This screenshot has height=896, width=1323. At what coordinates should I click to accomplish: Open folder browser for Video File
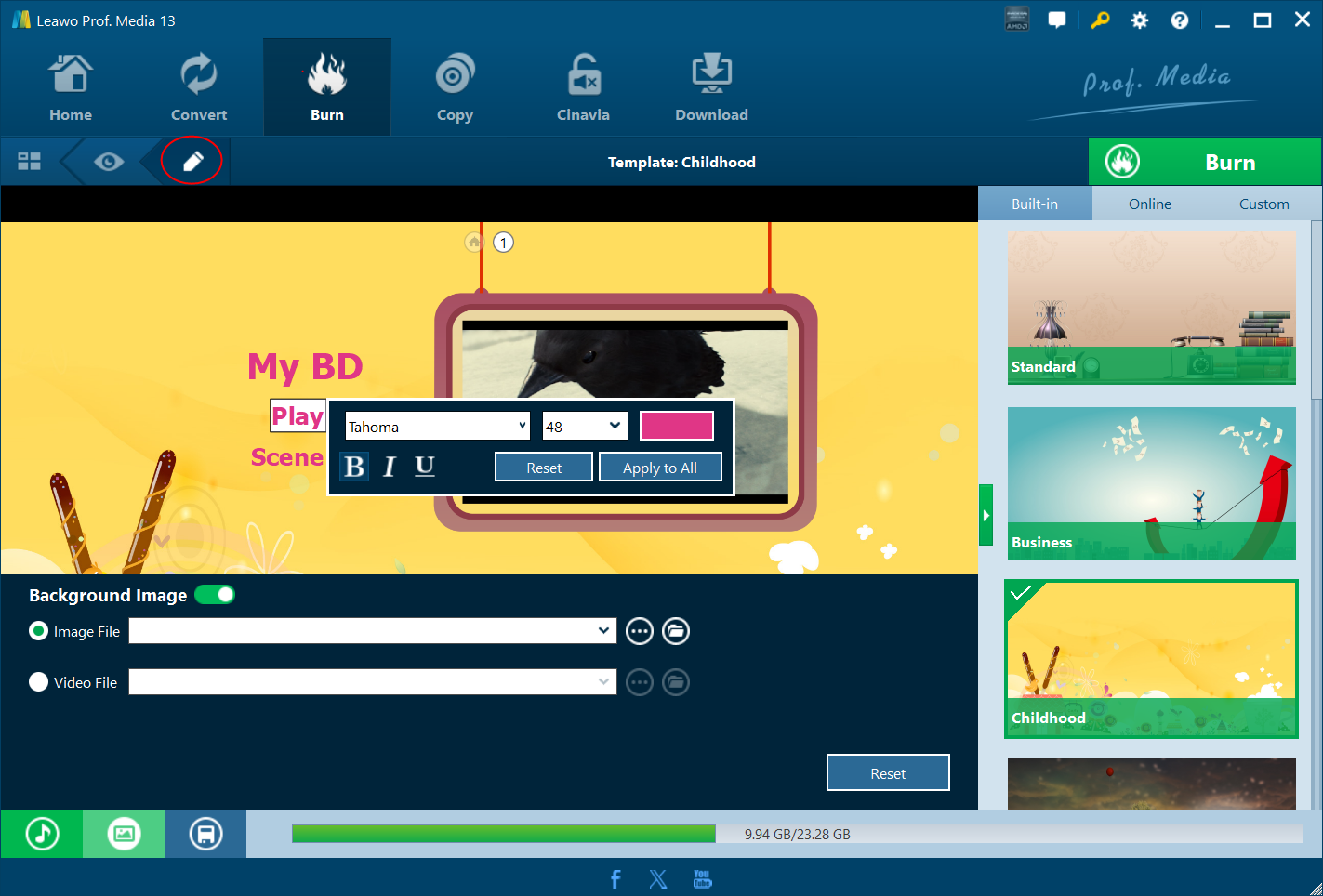coord(676,683)
